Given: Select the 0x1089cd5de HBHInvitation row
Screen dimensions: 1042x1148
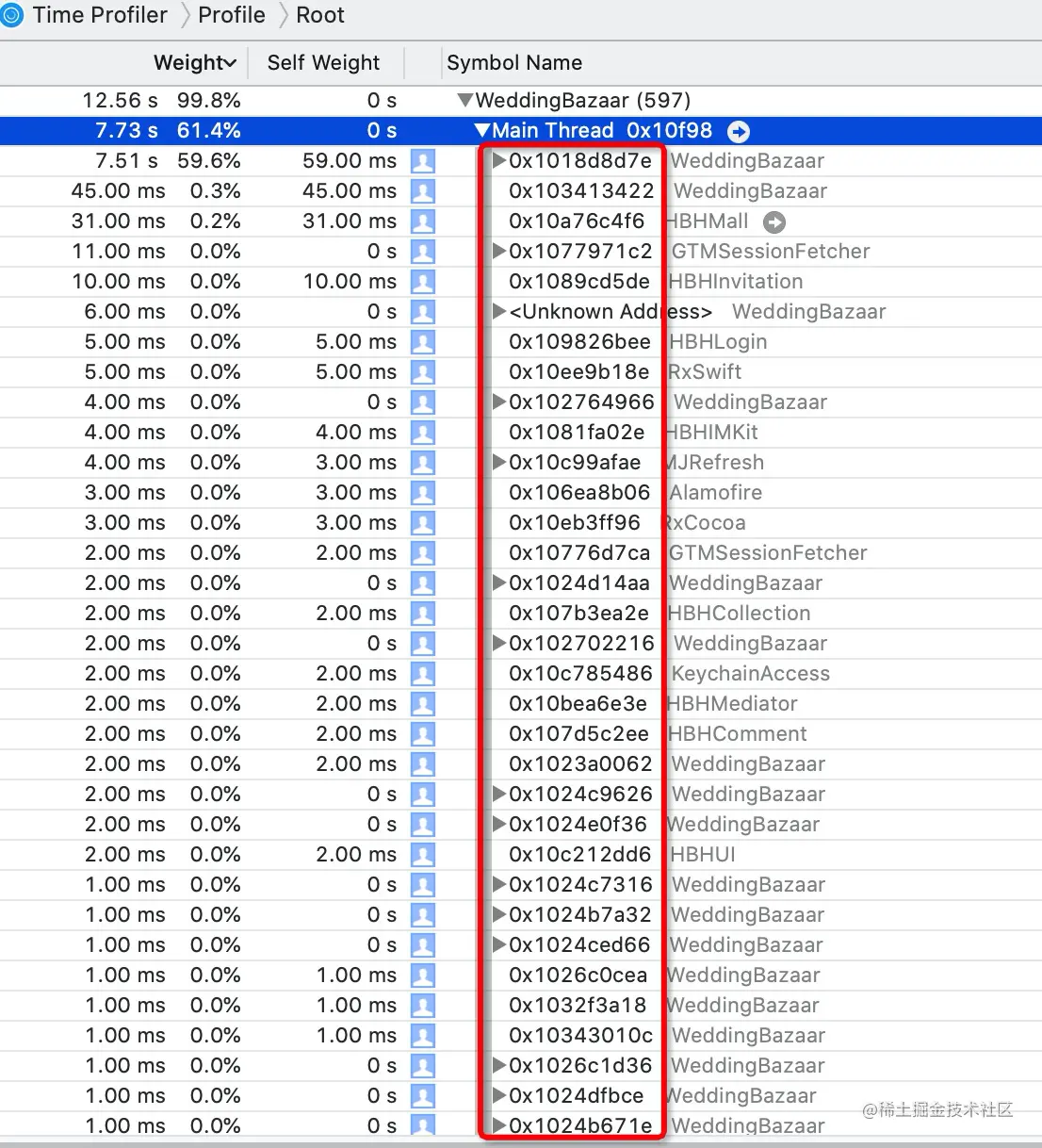Looking at the screenshot, I should coord(521,282).
